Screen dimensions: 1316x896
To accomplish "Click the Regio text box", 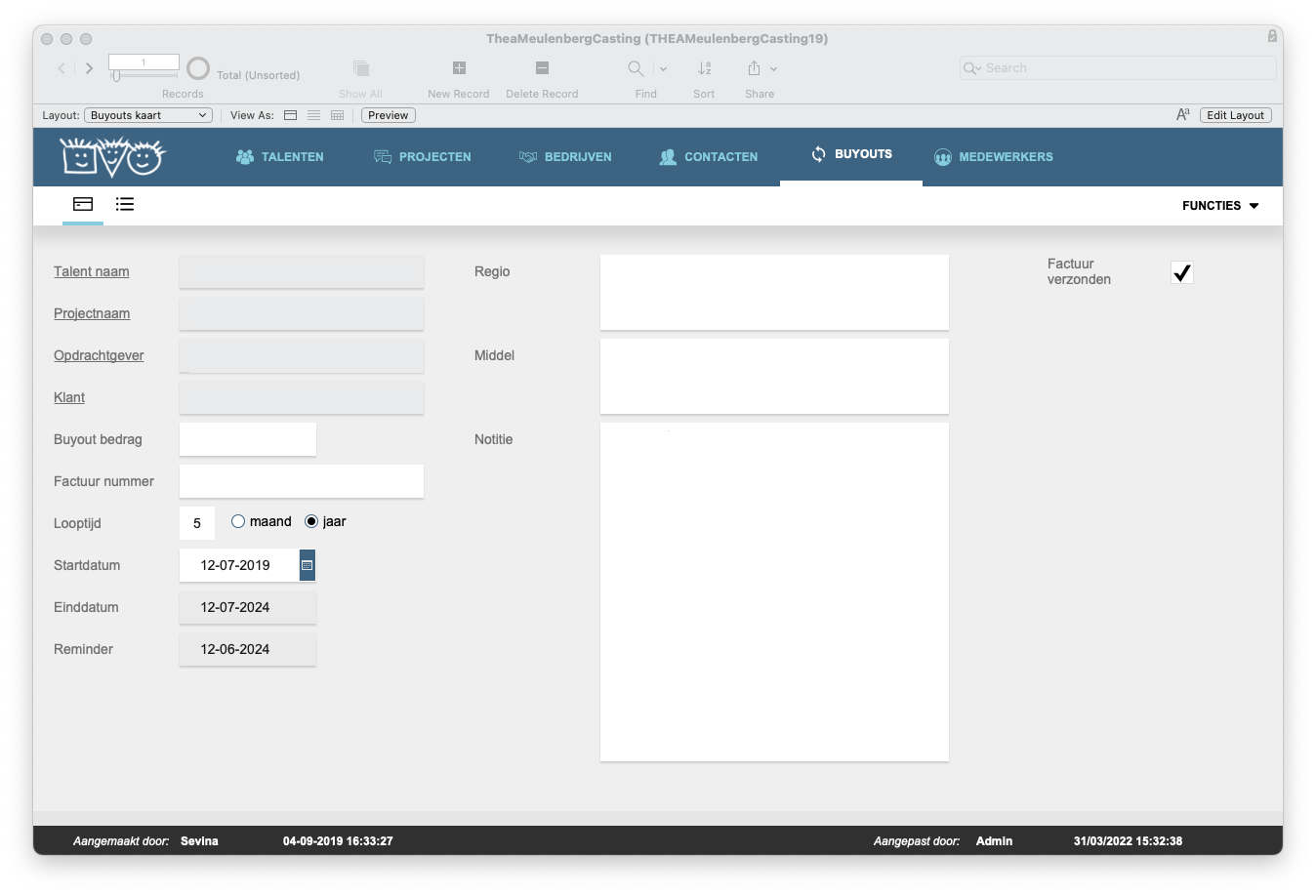I will (774, 293).
